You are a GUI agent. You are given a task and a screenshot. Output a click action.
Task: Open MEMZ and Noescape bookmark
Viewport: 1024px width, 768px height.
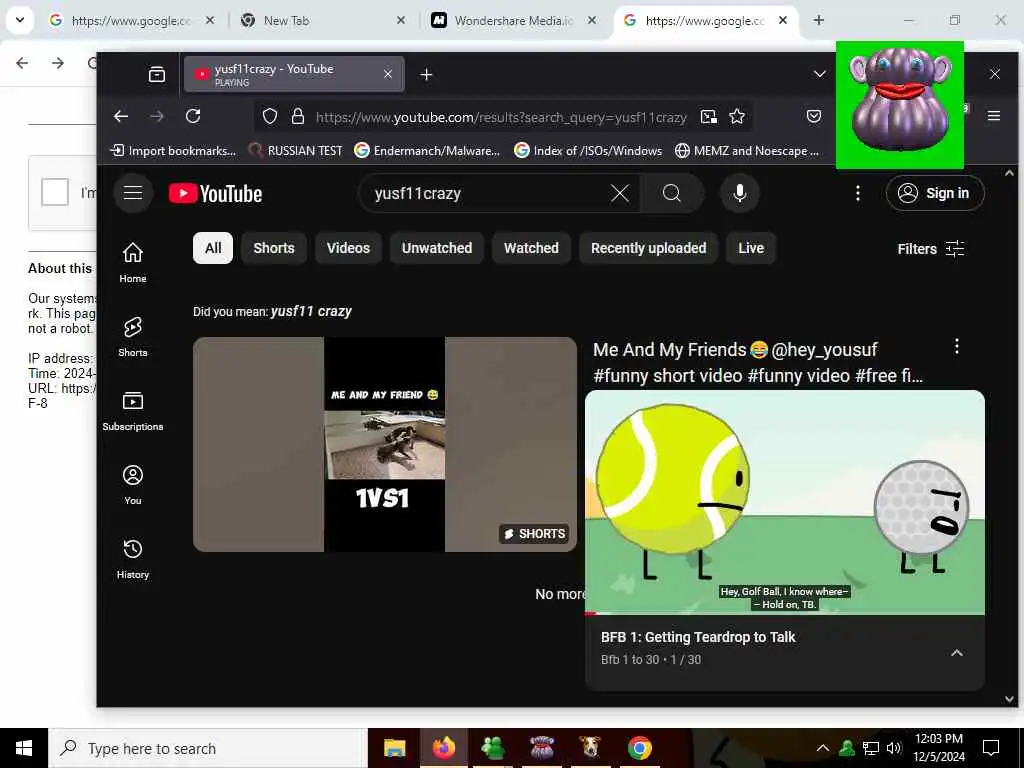coord(747,151)
